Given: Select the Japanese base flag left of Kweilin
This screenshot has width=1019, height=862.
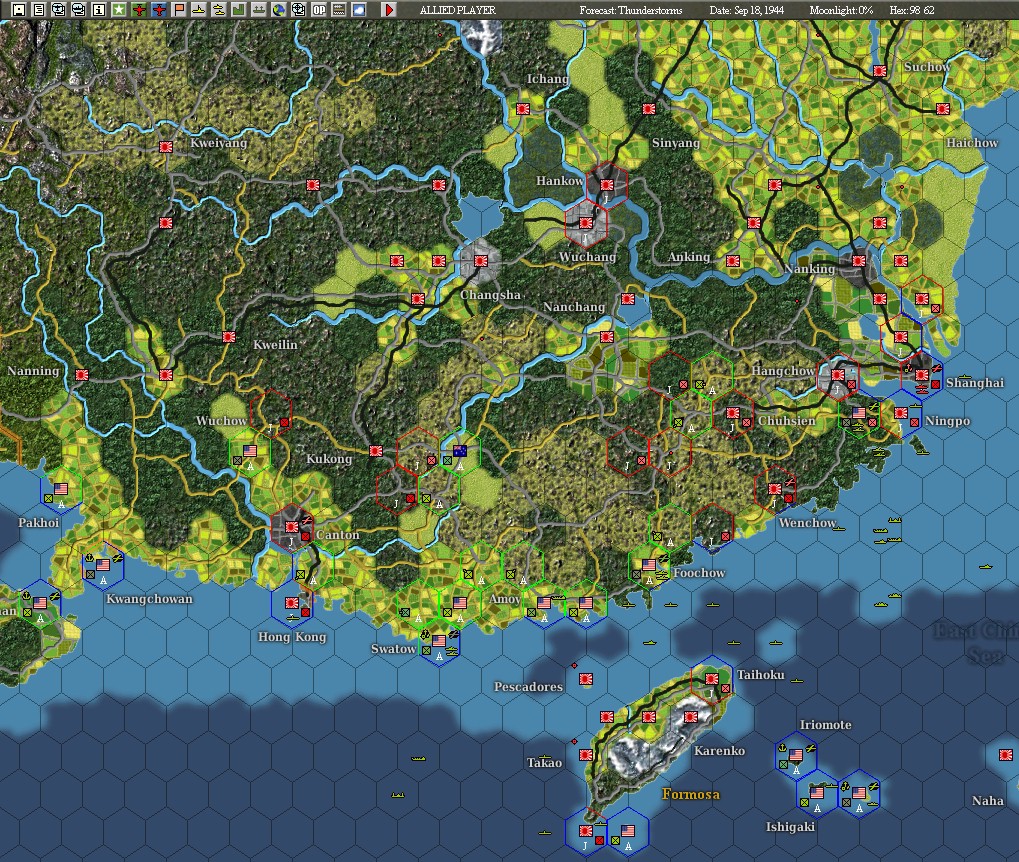Looking at the screenshot, I should pyautogui.click(x=229, y=337).
